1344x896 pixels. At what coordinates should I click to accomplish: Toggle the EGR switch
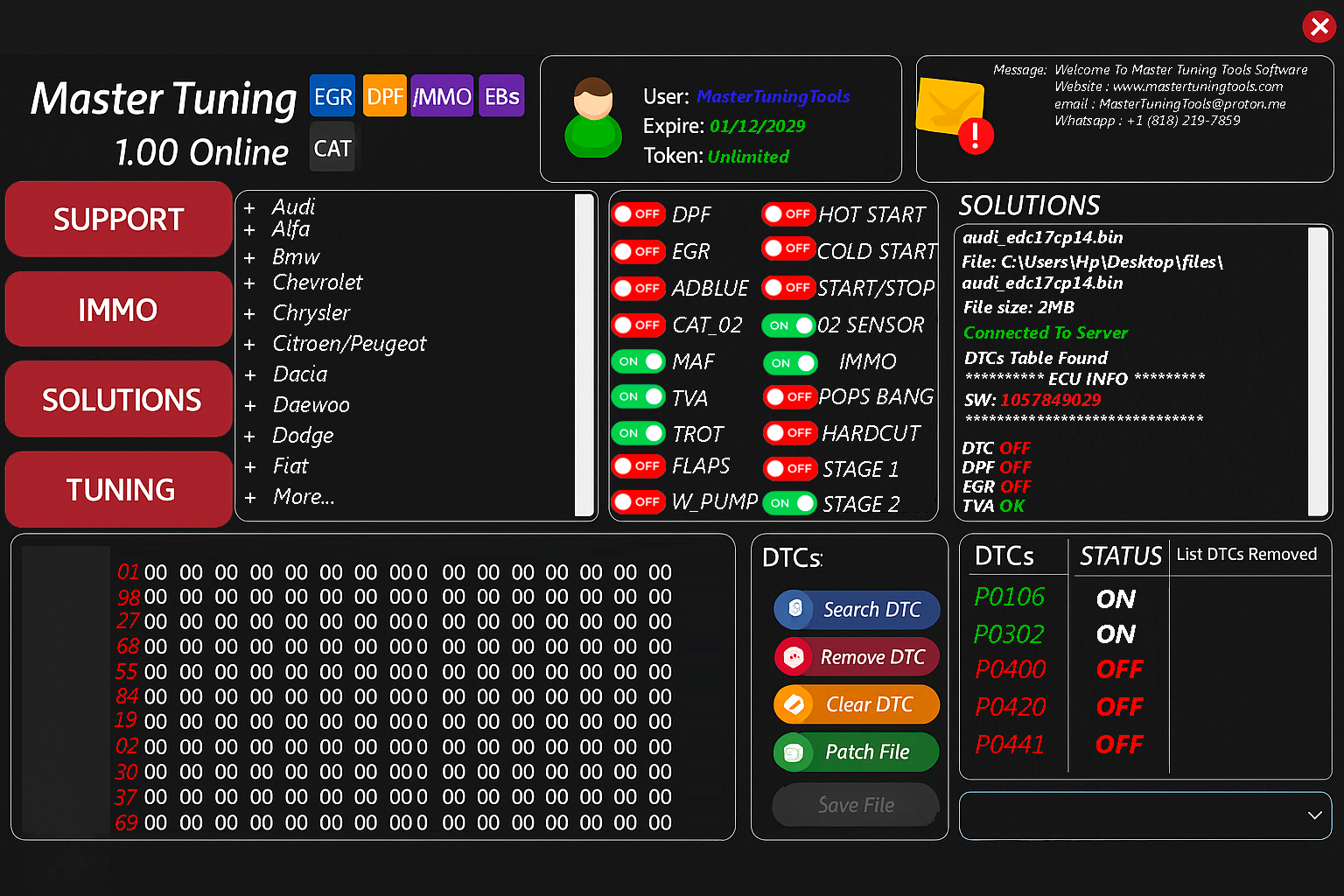point(639,252)
